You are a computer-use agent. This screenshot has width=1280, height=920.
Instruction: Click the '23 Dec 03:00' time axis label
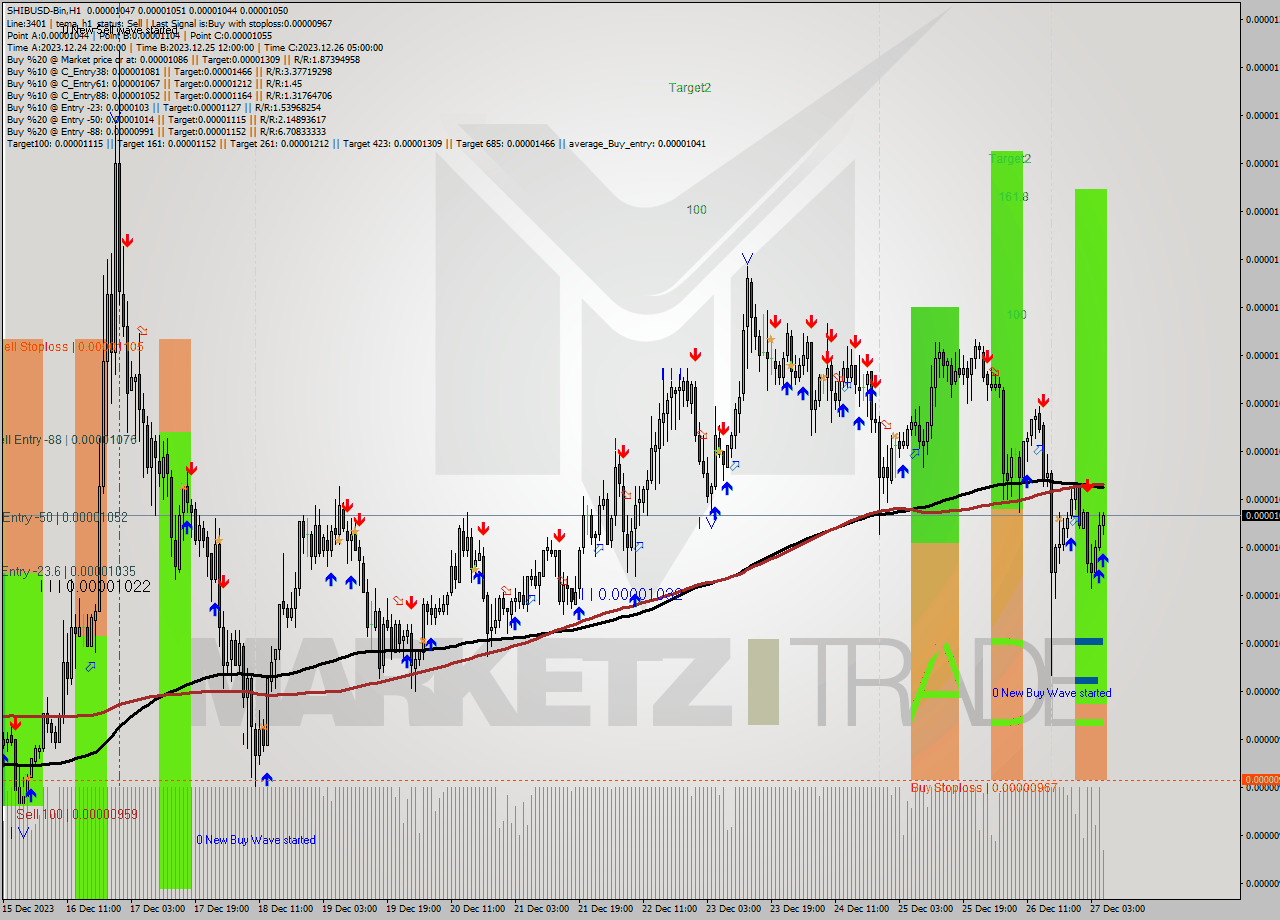[733, 909]
